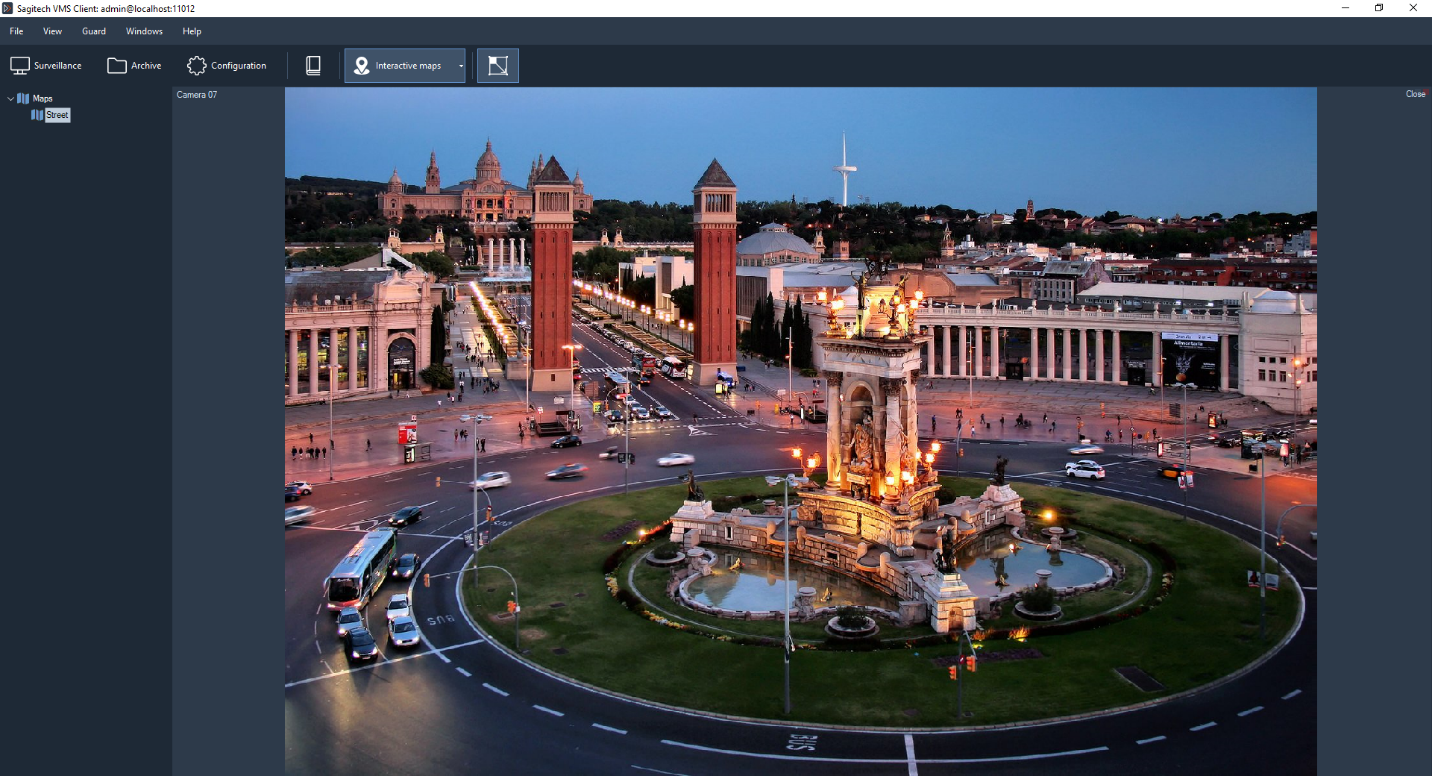This screenshot has height=776, width=1432.
Task: Click the Camera 07 title label
Action: click(197, 95)
